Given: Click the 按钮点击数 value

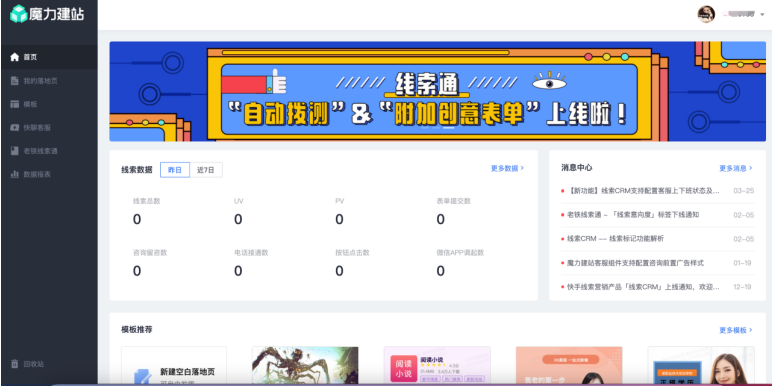Looking at the screenshot, I should [x=339, y=271].
